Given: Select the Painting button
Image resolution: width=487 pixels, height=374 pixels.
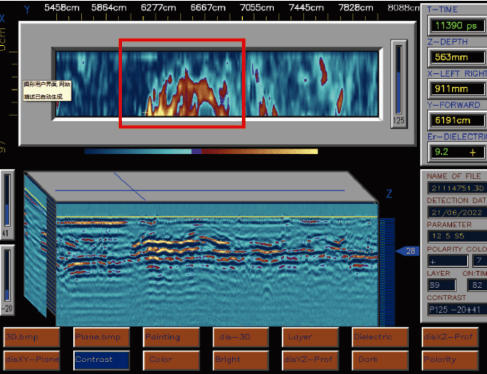Looking at the screenshot, I should pos(171,337).
